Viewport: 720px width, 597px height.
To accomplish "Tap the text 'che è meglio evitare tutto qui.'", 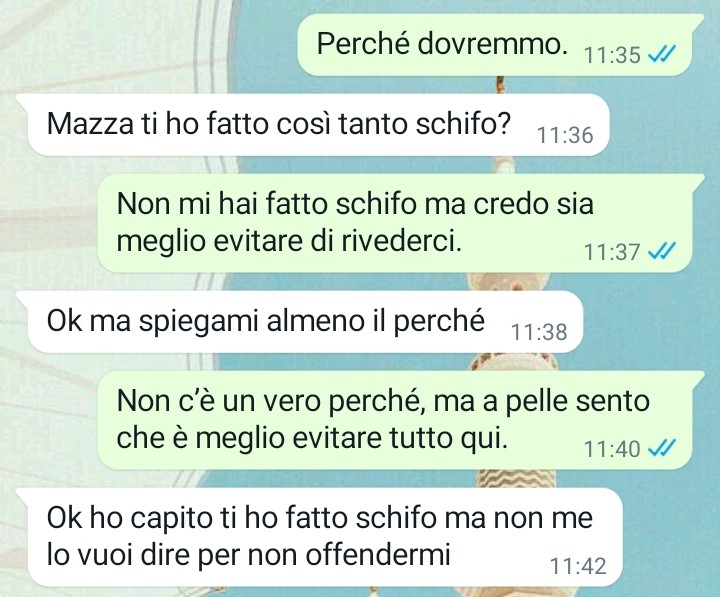I will [x=312, y=438].
